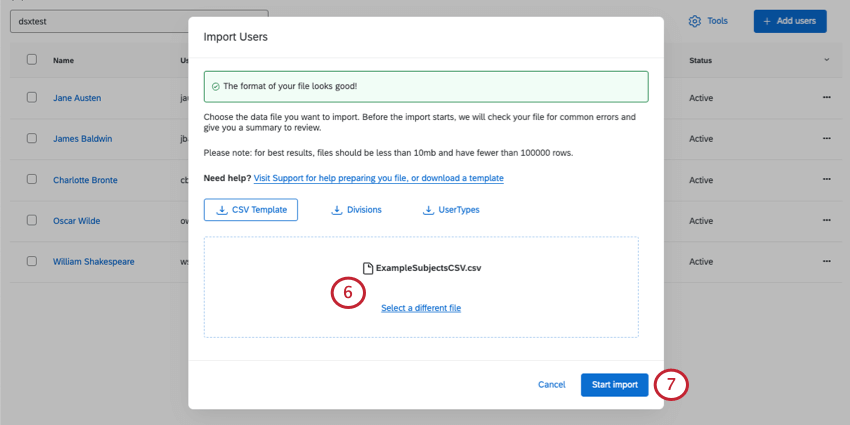Viewport: 850px width, 425px height.
Task: Sort by the Name column header
Action: 64,61
